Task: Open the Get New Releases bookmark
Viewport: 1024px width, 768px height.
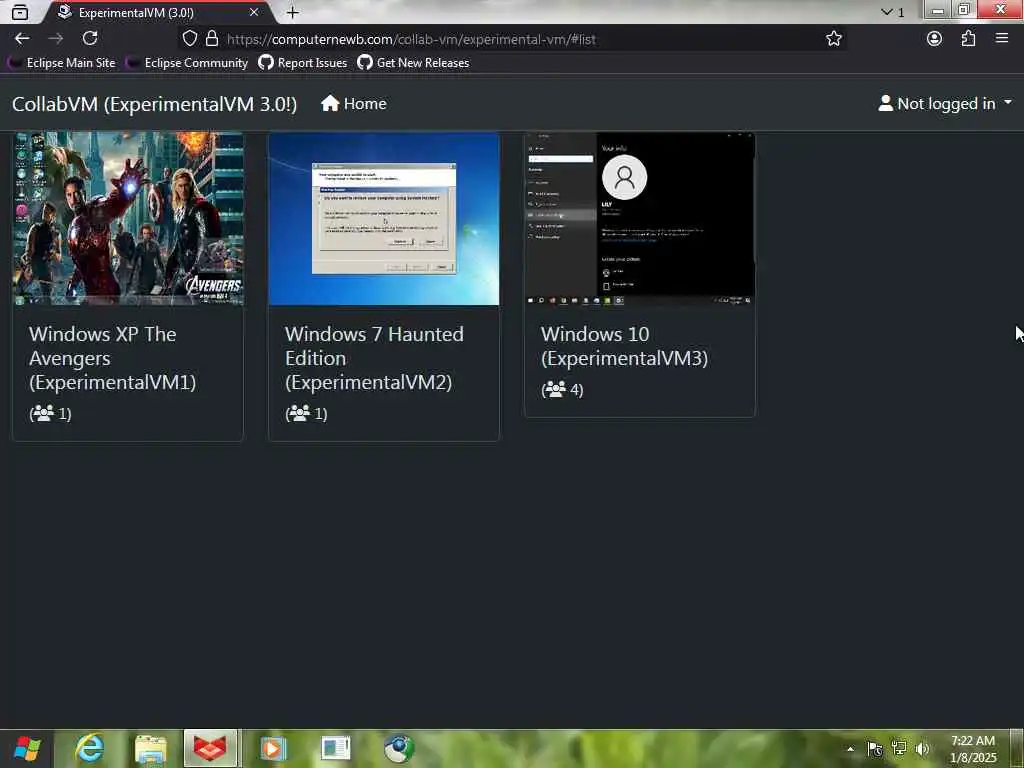Action: [413, 63]
